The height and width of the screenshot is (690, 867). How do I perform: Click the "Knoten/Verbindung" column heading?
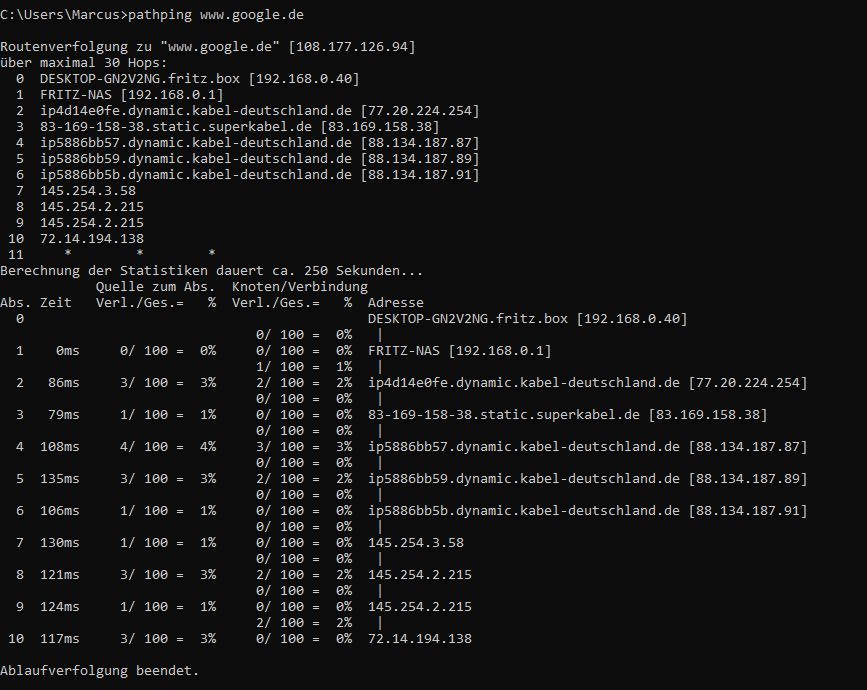point(299,287)
